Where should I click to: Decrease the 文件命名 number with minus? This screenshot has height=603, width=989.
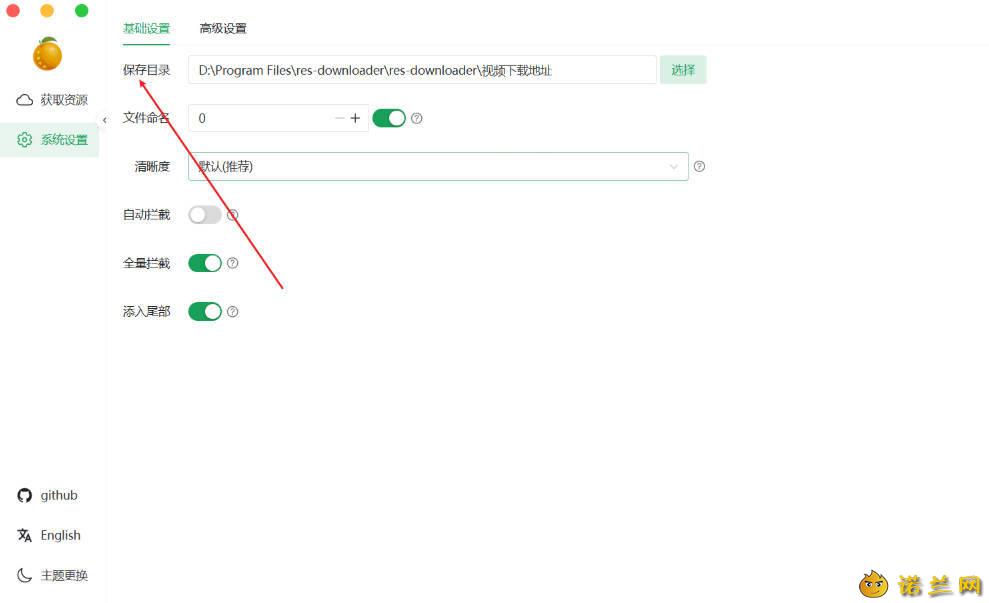(x=339, y=118)
